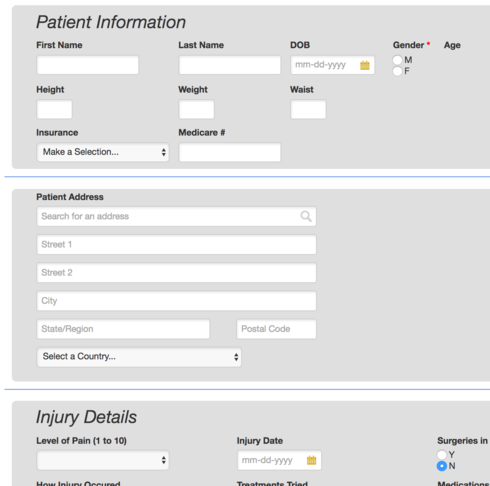Click the City text field
Screen dimensions: 490x486
tap(176, 301)
